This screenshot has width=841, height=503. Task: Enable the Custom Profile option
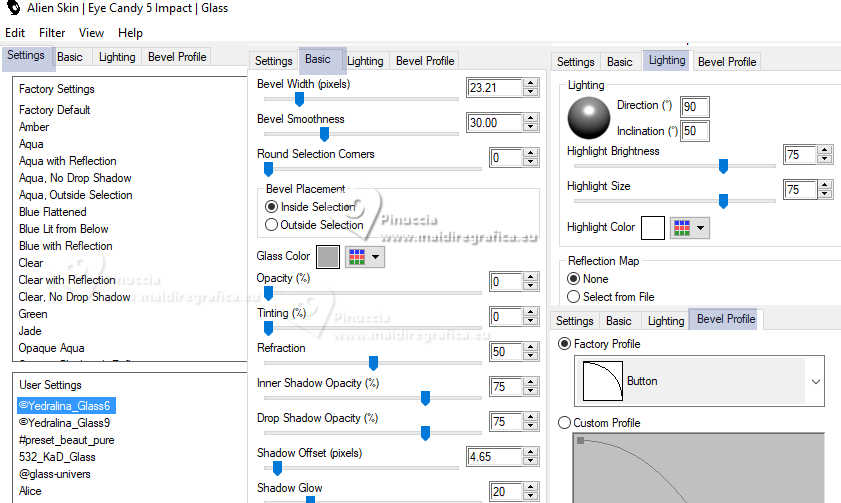pyautogui.click(x=564, y=423)
